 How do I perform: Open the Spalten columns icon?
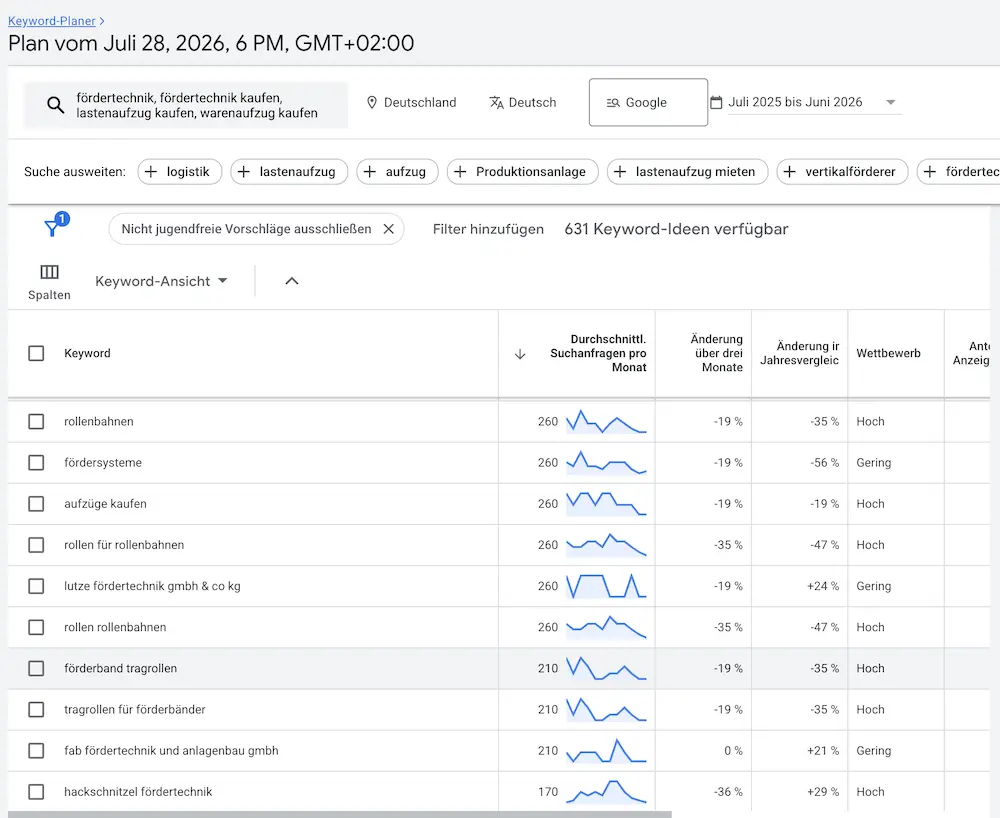[49, 272]
